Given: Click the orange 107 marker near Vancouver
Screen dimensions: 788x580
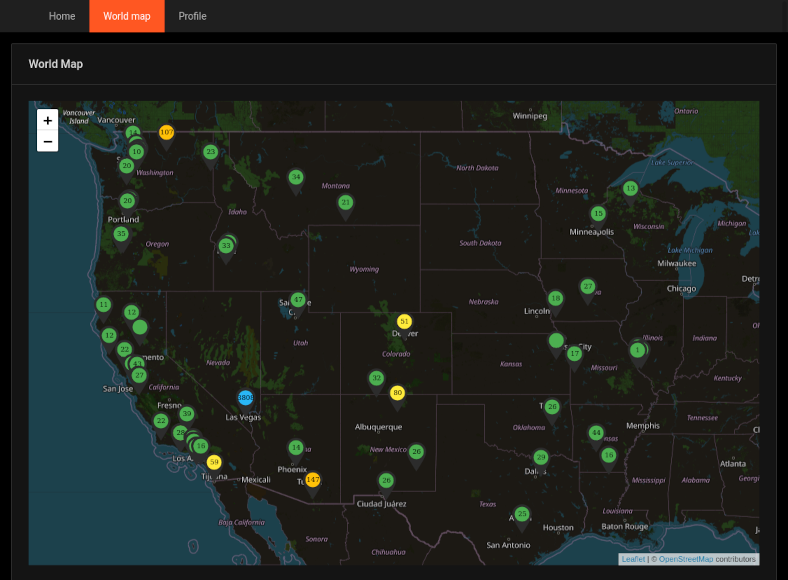Looking at the screenshot, I should point(166,132).
